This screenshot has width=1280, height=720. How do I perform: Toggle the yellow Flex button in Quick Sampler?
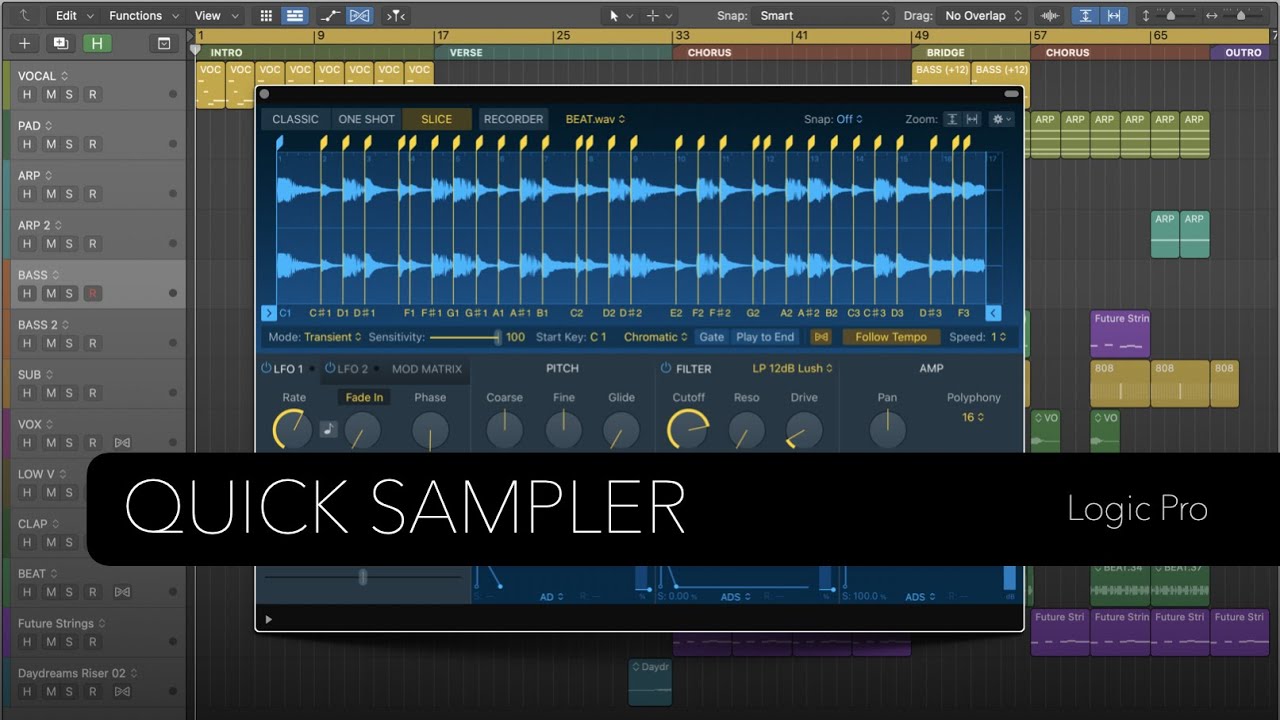tap(821, 337)
